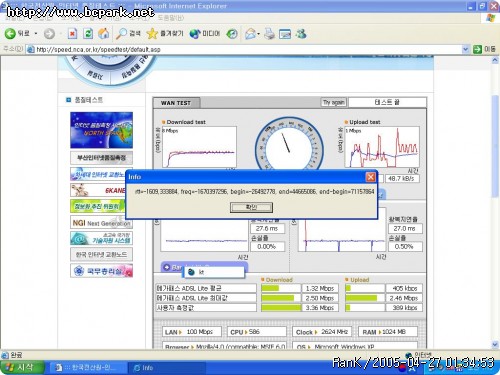Open the Home page icon
Image resolution: width=500 pixels, height=375 pixels.
tap(104, 33)
